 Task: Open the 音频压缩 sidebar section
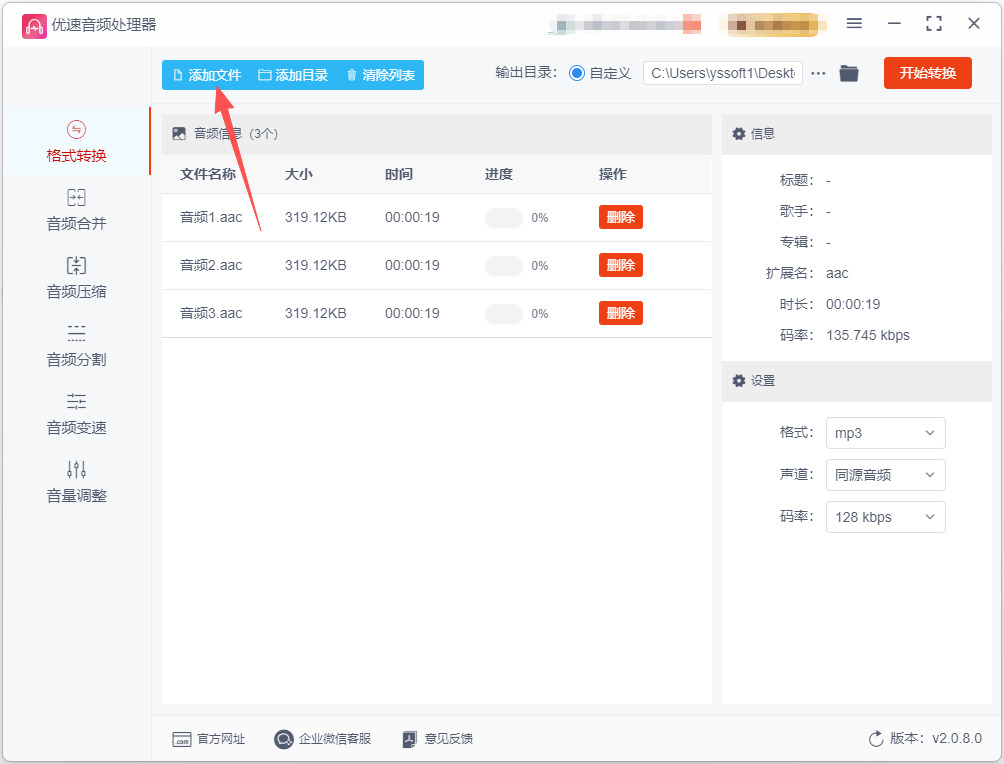[76, 278]
